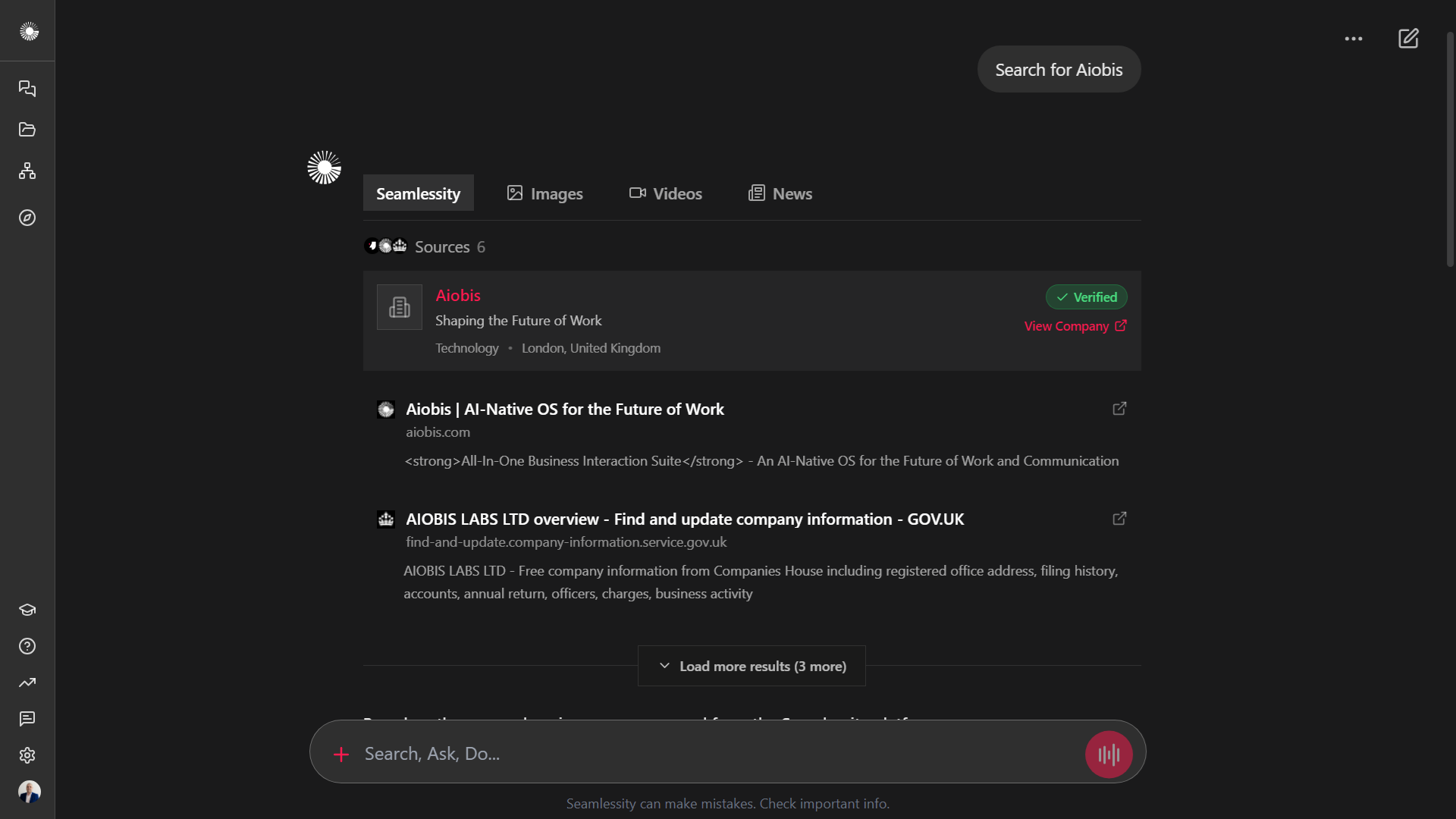Open the ellipsis overflow menu
The width and height of the screenshot is (1456, 819).
click(x=1354, y=38)
